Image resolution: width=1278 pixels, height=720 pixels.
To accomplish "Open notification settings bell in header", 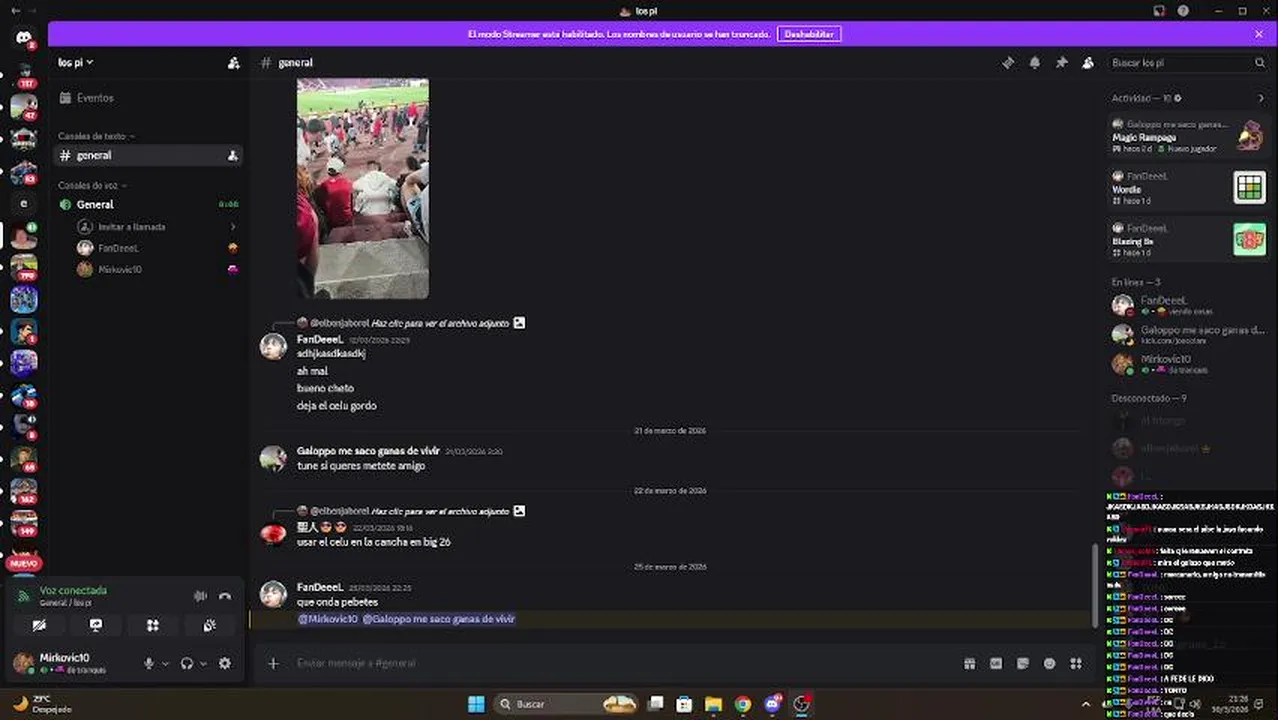I will click(x=1035, y=62).
